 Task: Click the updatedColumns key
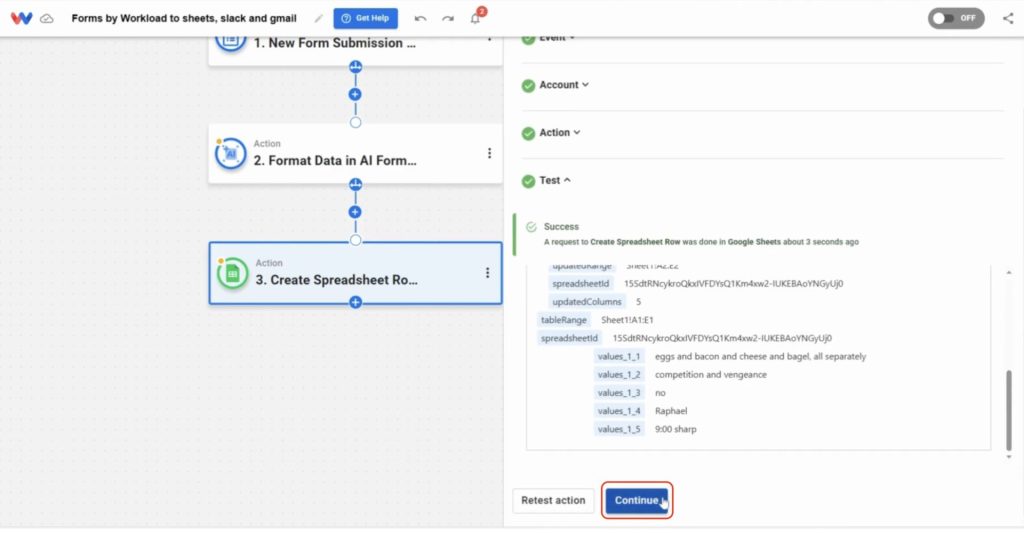tap(586, 302)
